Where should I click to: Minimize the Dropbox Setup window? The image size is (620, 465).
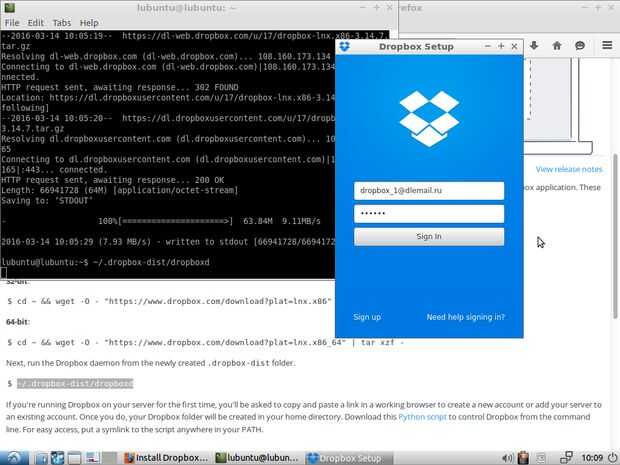click(x=488, y=46)
